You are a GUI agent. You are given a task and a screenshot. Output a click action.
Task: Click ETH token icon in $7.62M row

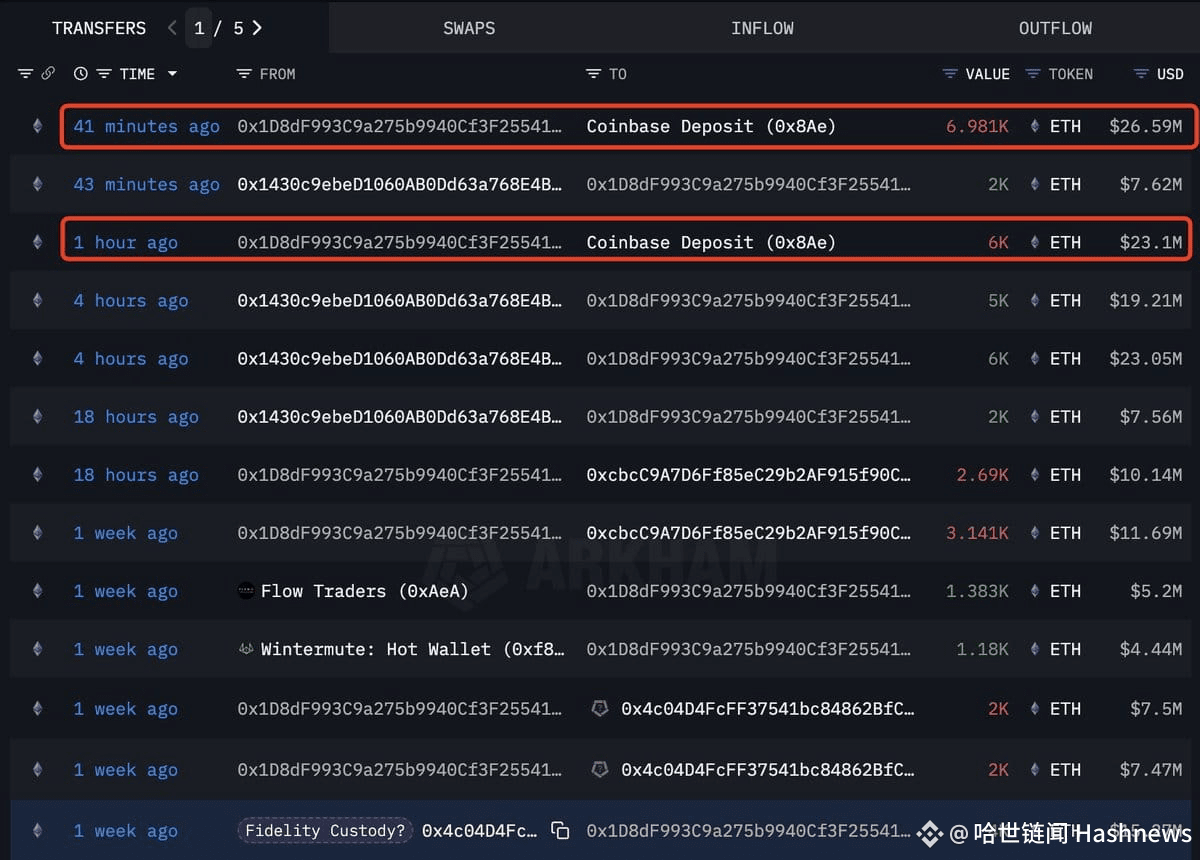(x=1035, y=184)
